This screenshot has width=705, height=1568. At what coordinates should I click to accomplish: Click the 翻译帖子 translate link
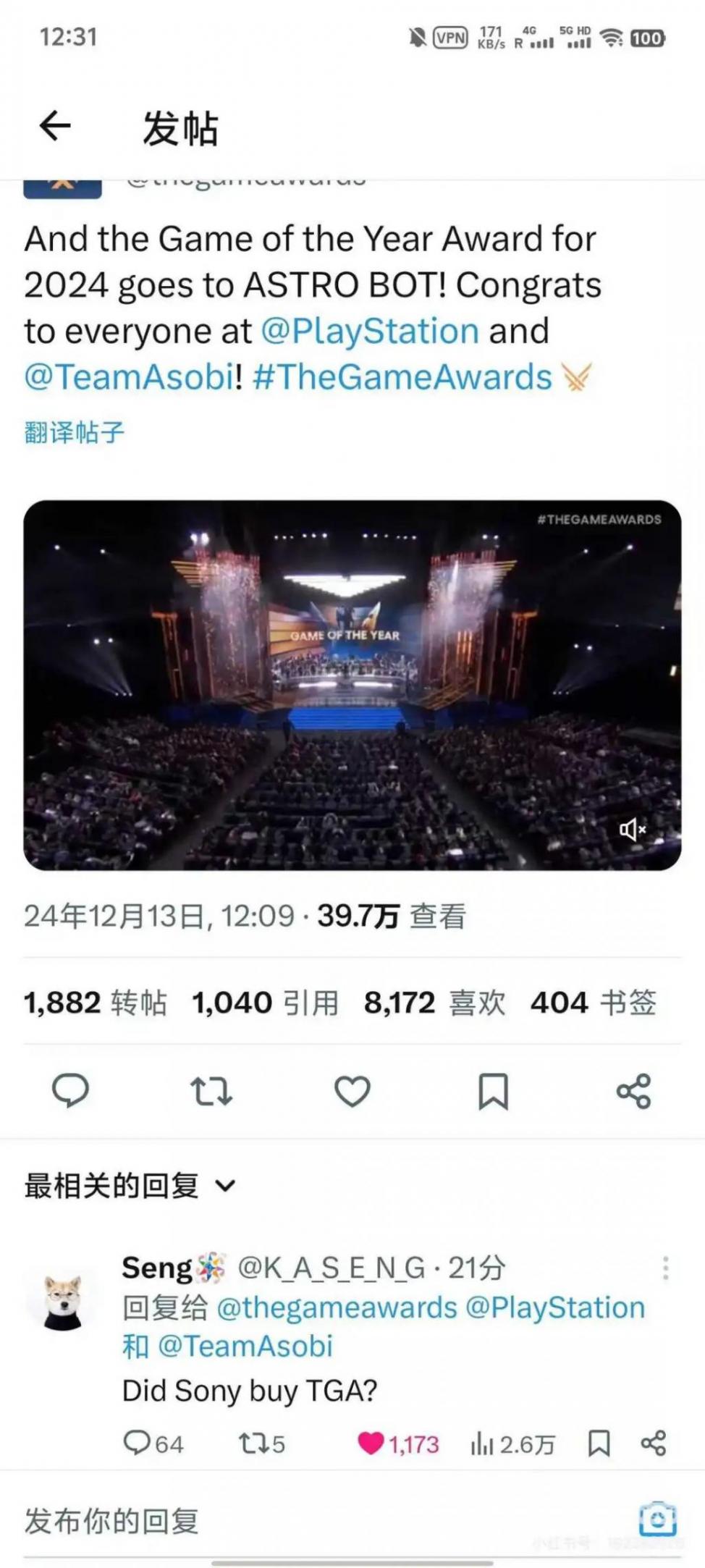click(75, 432)
